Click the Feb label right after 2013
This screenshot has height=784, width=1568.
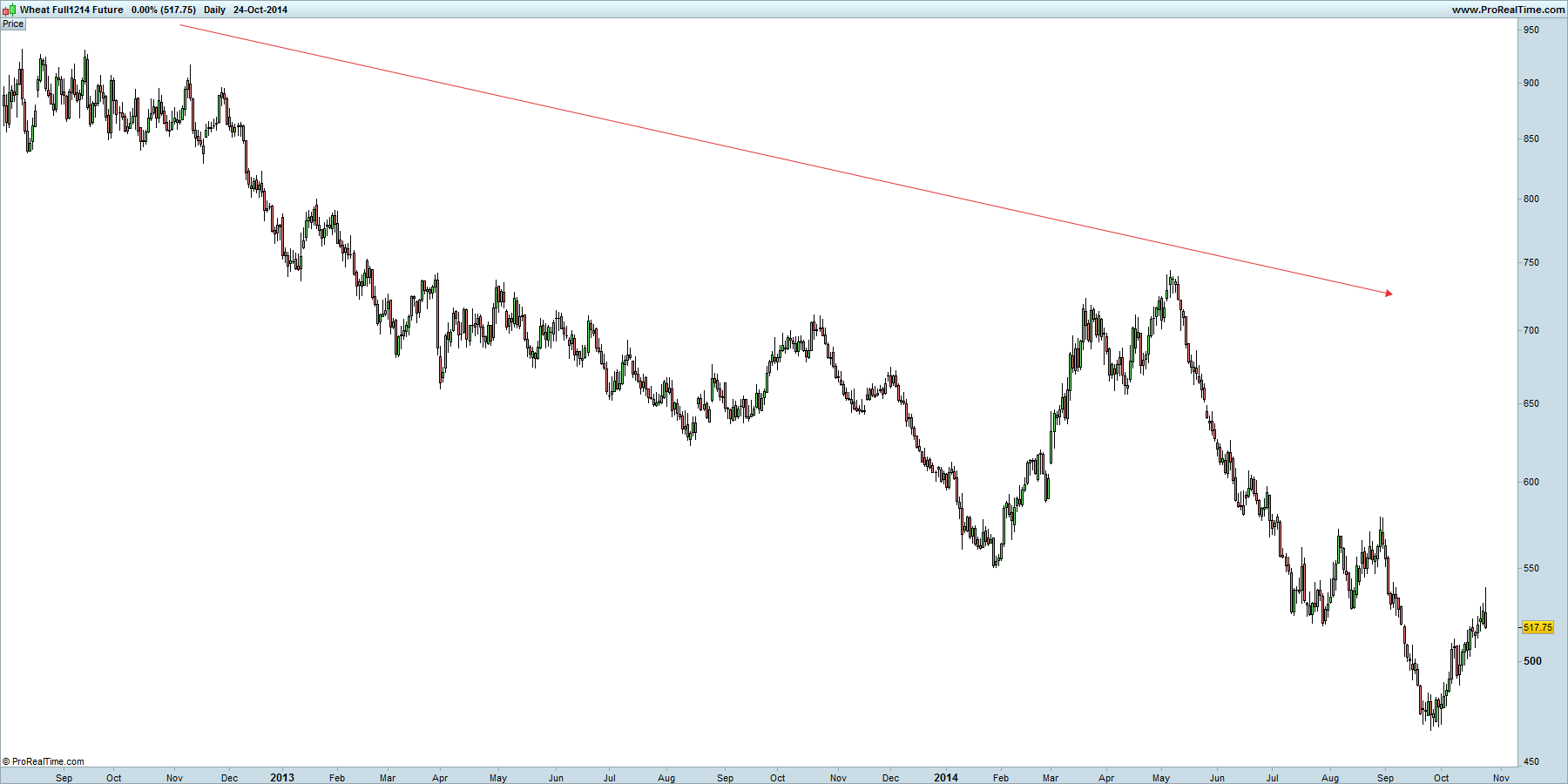coord(337,778)
